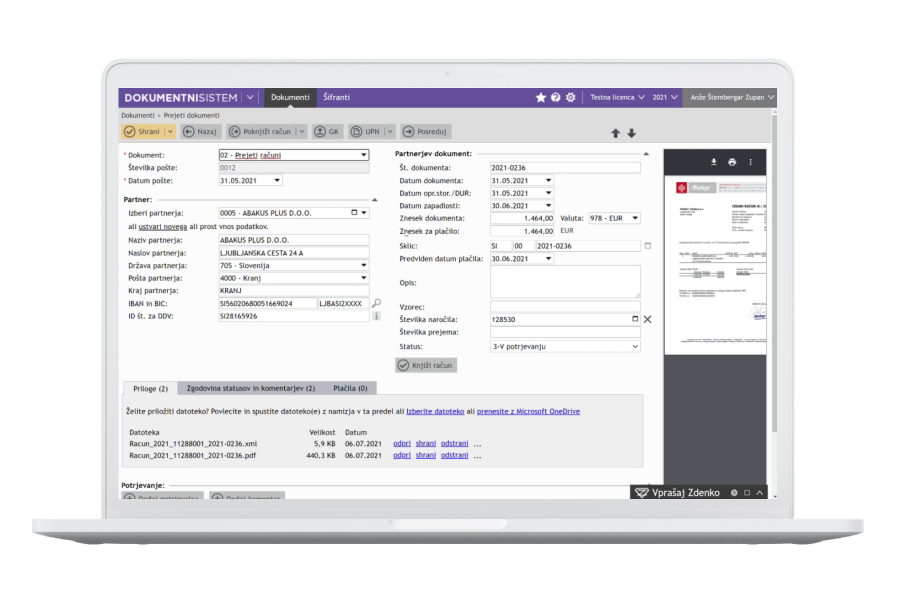
Task: Go to next document with down arrow
Action: (x=631, y=133)
